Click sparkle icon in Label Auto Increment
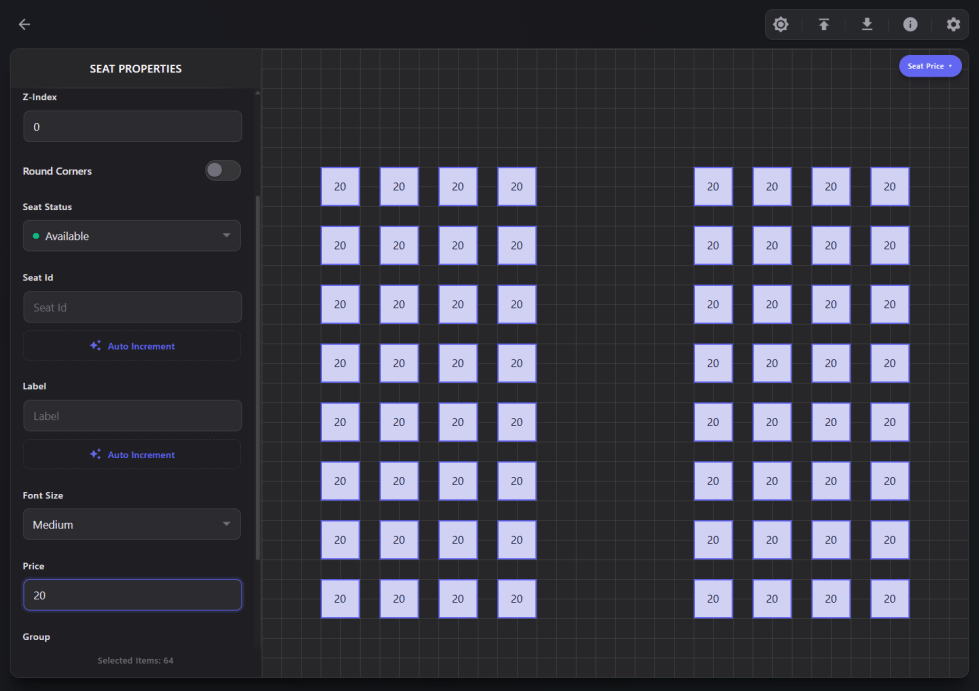 click(x=95, y=455)
